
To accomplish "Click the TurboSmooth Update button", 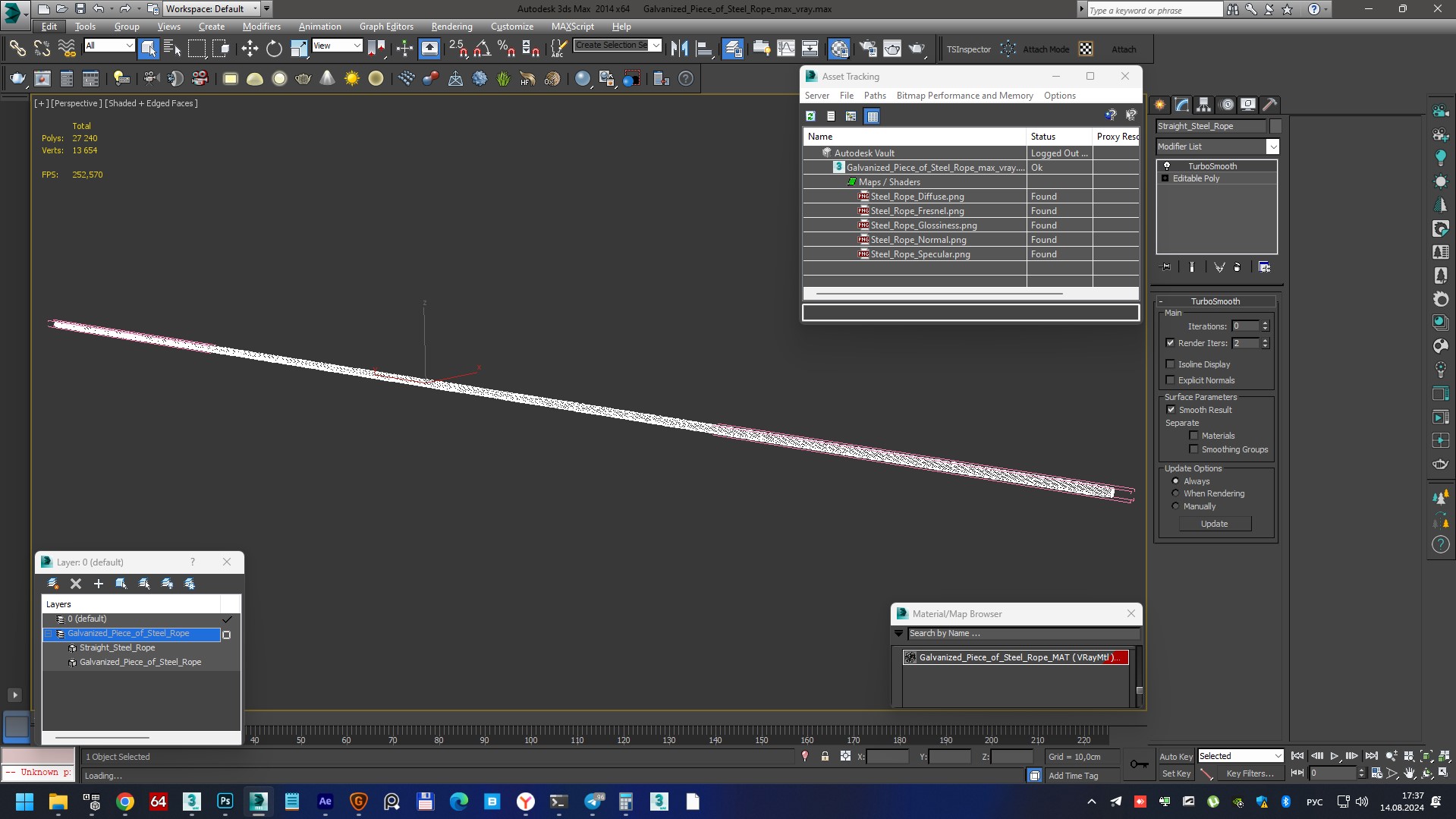I will (1214, 524).
